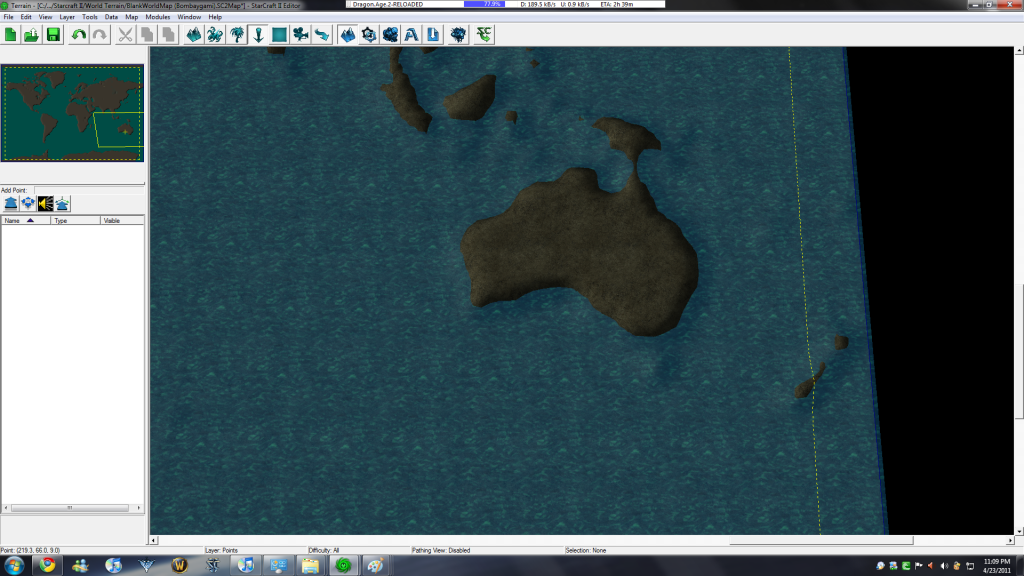Switch to the Units layer creature icon
1024x576 pixels.
point(215,35)
